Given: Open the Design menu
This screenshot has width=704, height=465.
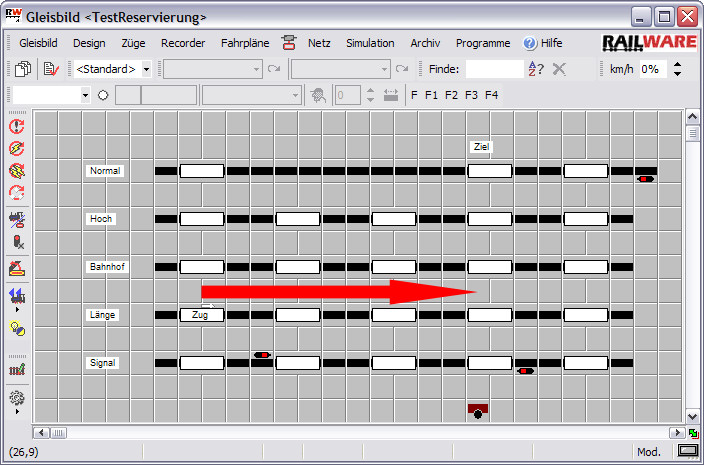Looking at the screenshot, I should [89, 43].
